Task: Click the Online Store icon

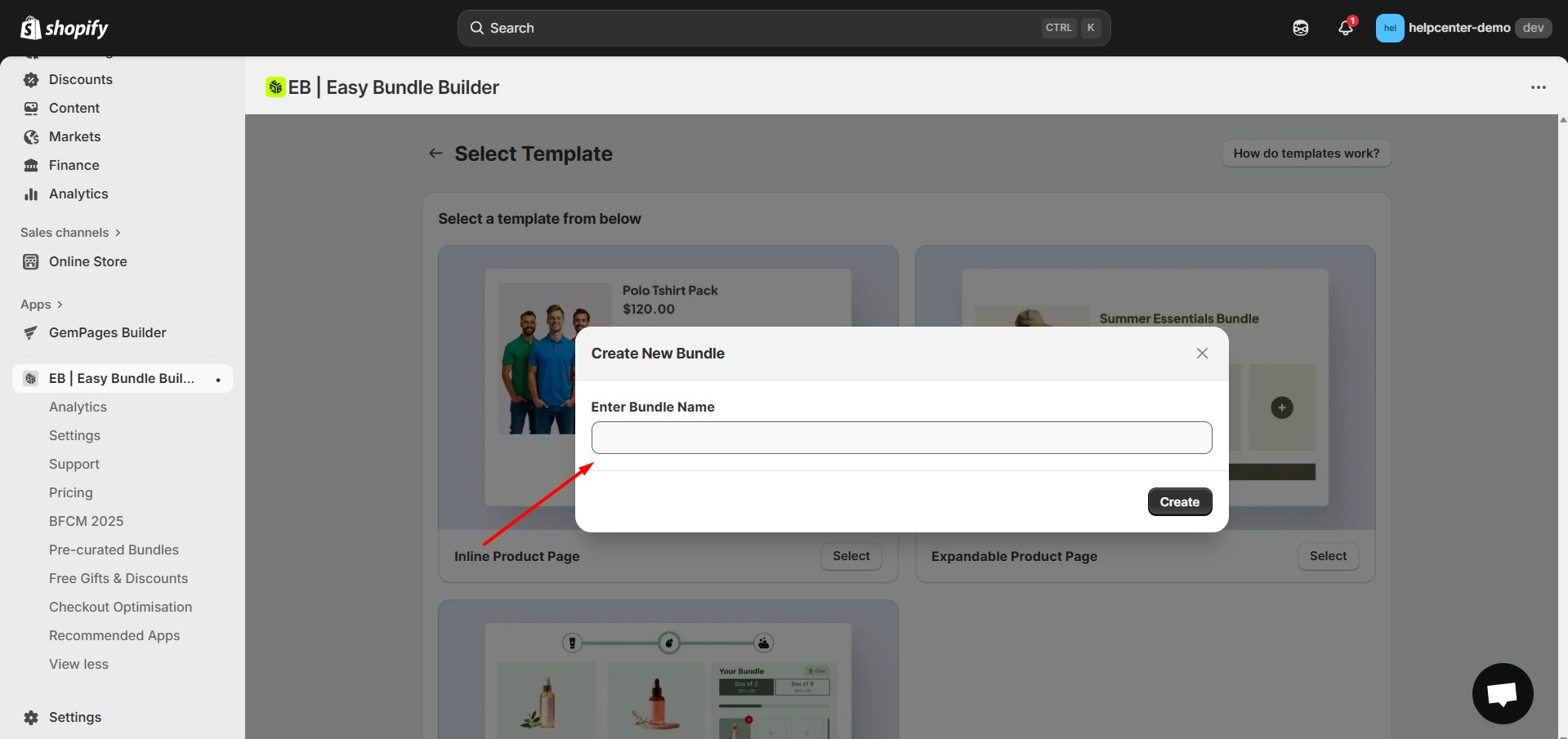Action: click(31, 262)
